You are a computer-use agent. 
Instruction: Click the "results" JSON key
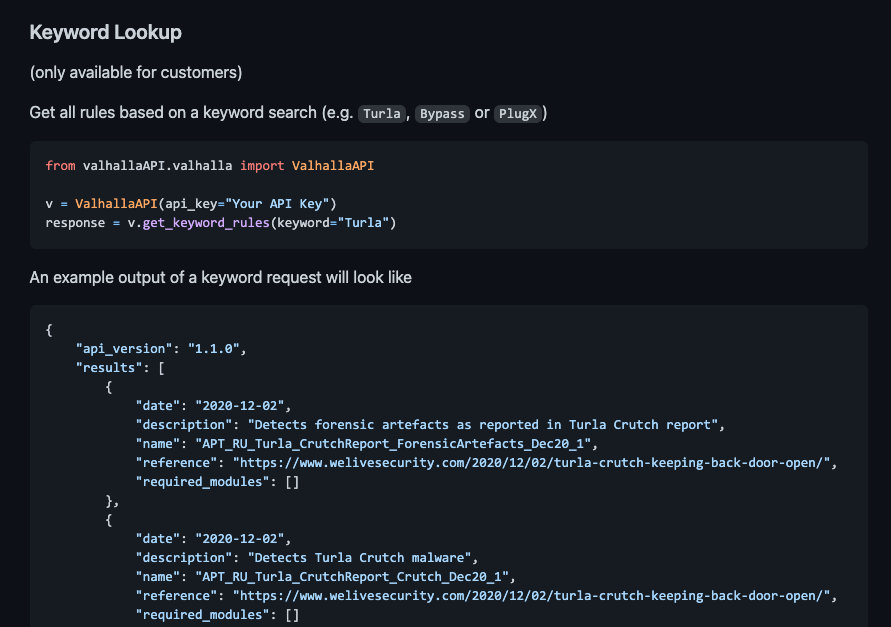105,367
